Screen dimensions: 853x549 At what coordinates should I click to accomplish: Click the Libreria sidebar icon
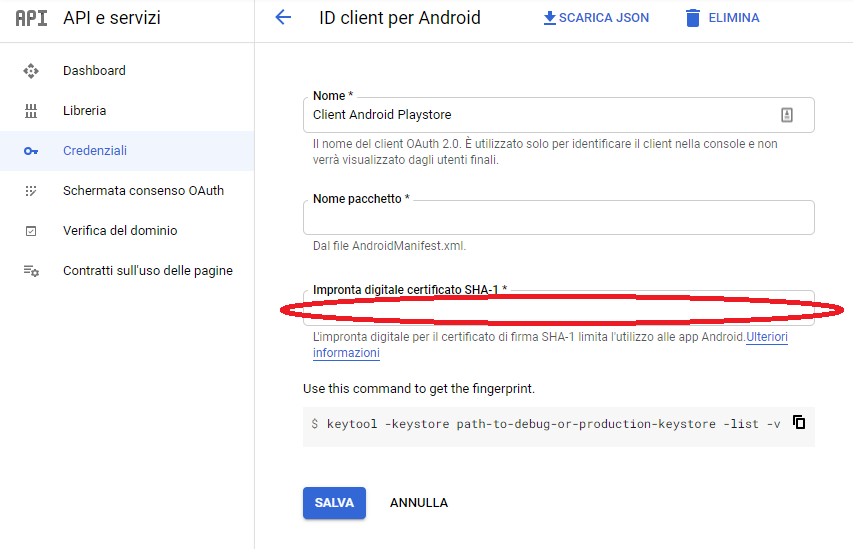pyautogui.click(x=31, y=111)
